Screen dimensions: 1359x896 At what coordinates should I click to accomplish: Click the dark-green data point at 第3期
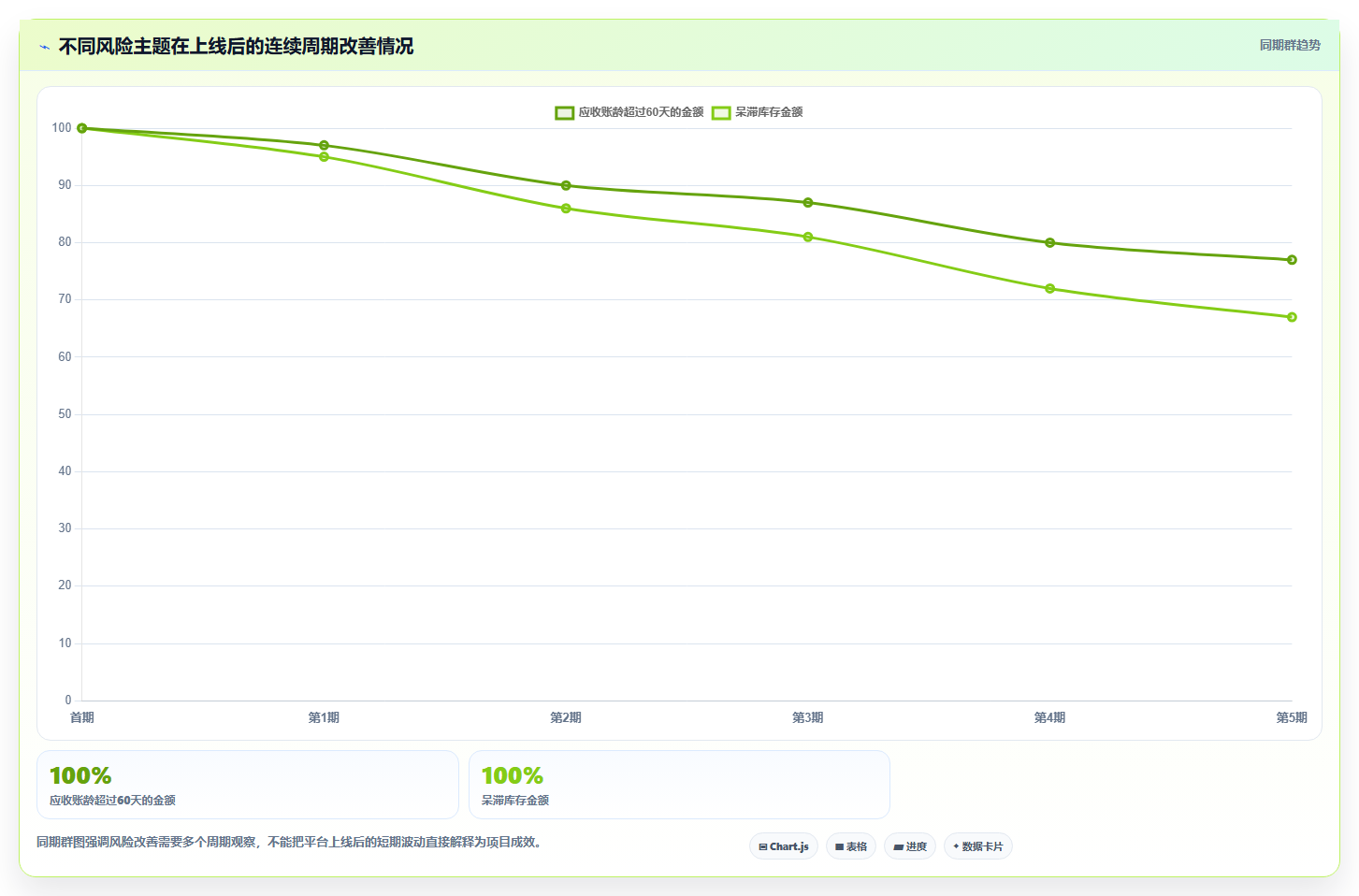pos(808,202)
